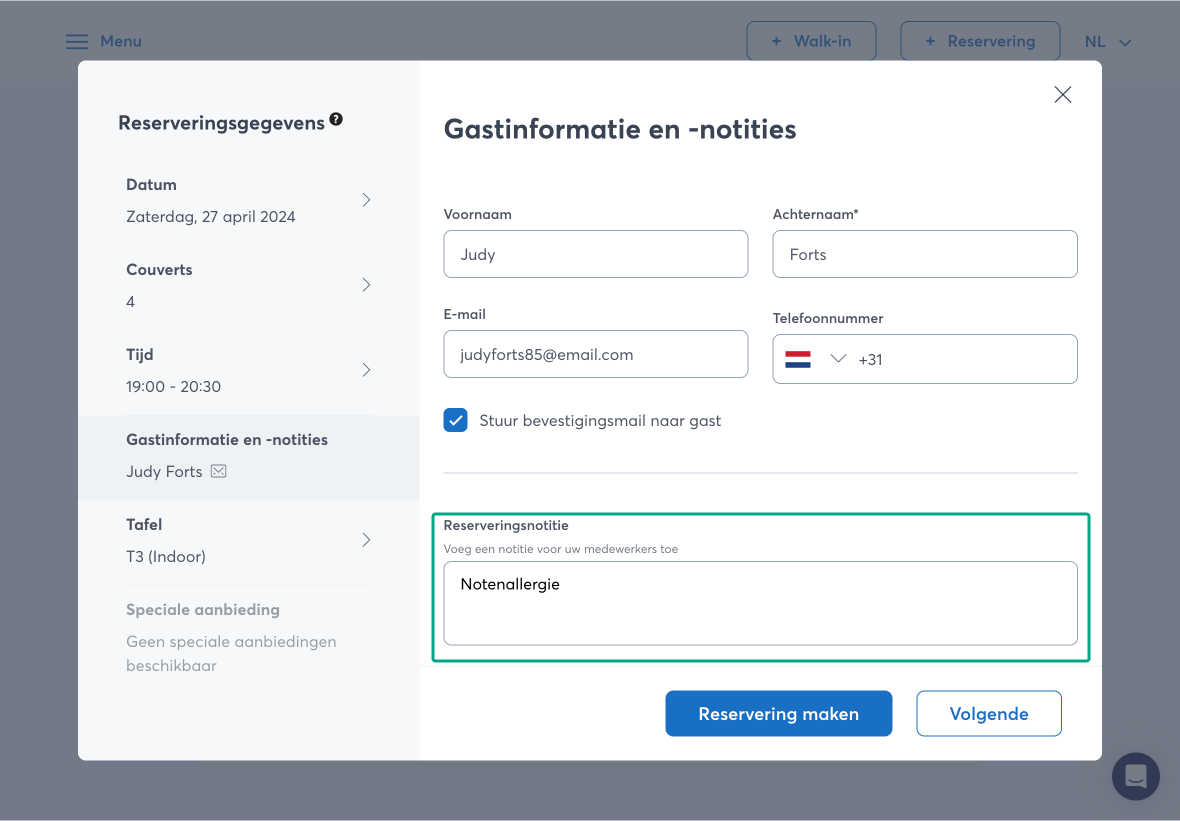1180x821 pixels.
Task: Click the help icon beside Reserveringsgegevens
Action: [x=336, y=119]
